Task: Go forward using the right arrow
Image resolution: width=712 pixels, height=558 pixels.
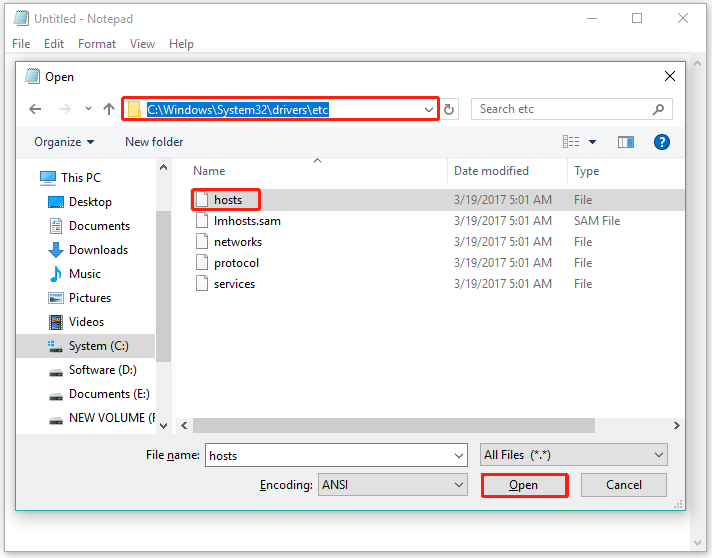Action: [64, 109]
